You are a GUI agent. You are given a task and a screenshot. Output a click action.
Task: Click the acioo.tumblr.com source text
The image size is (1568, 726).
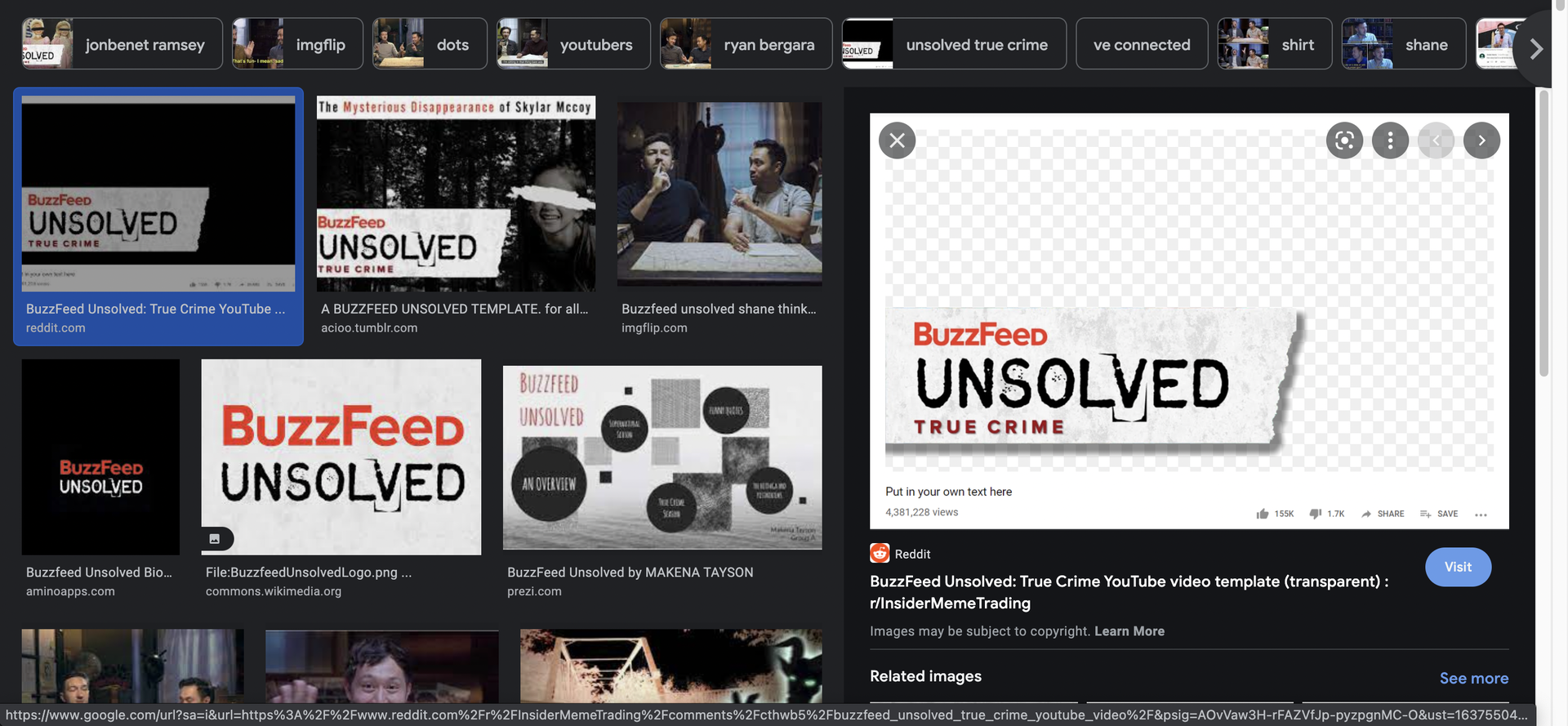[x=369, y=327]
